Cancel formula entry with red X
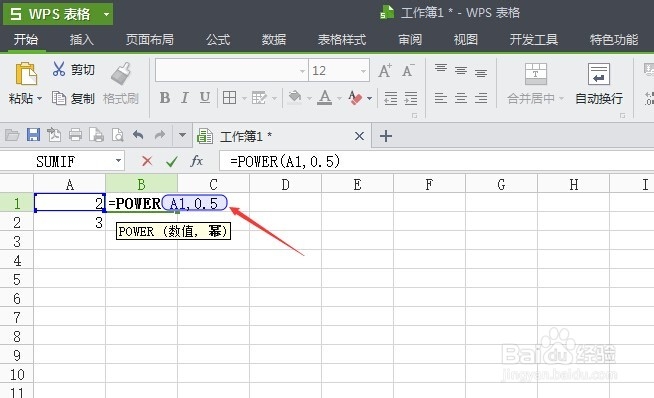 [147, 161]
